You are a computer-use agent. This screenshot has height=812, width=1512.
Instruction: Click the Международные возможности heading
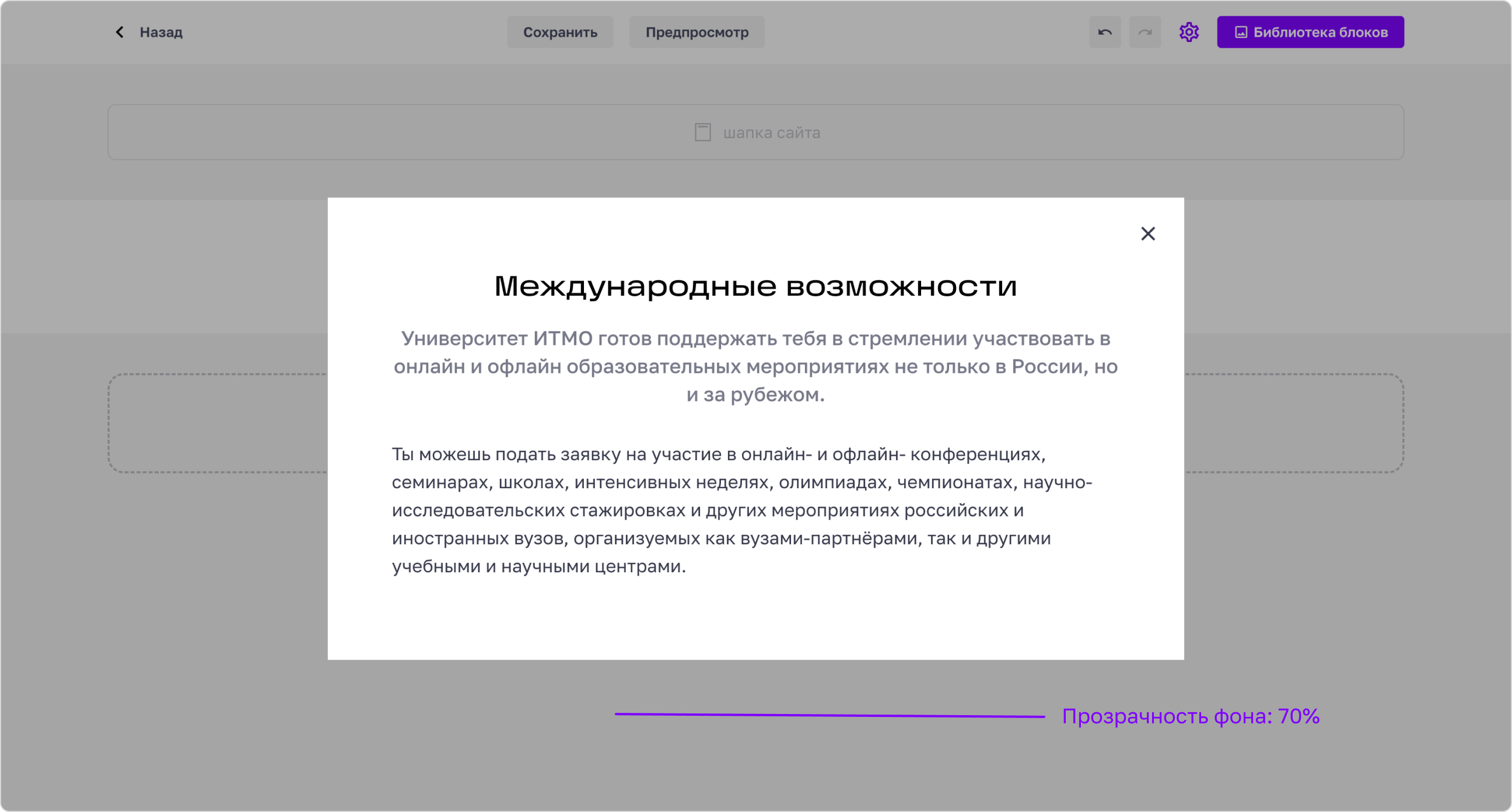[x=755, y=286]
